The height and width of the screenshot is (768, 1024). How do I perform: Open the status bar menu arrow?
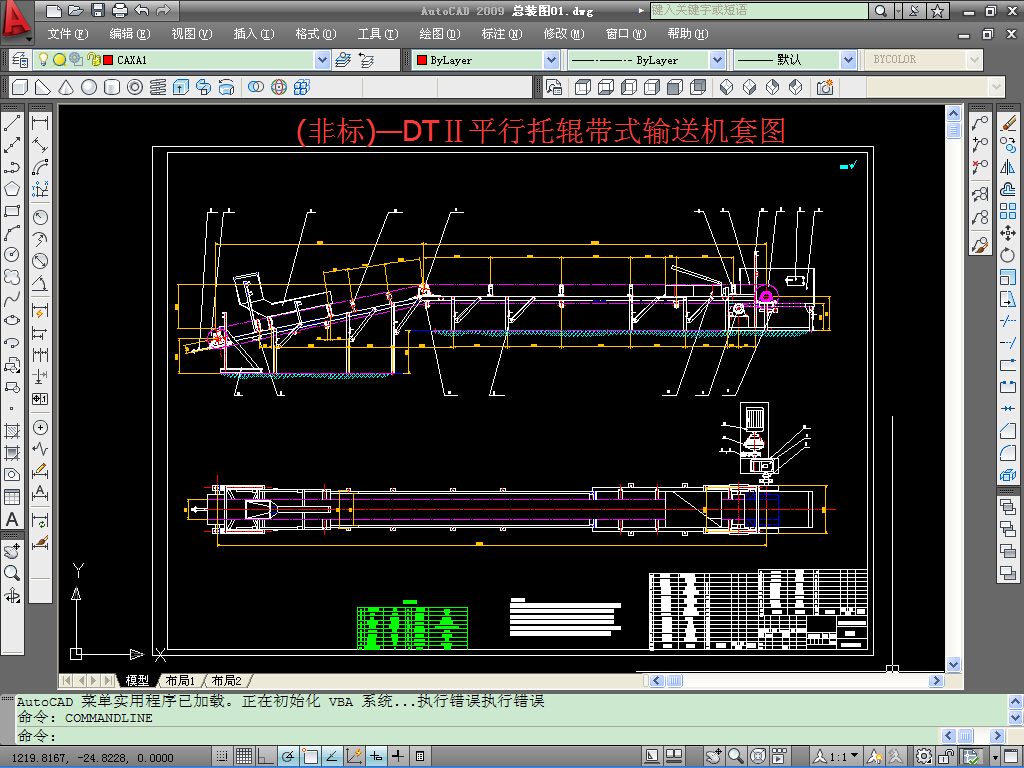(x=994, y=757)
